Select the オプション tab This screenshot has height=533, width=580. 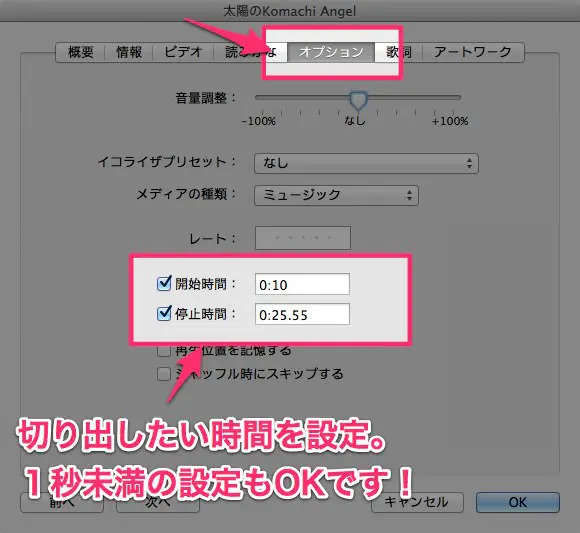point(331,52)
